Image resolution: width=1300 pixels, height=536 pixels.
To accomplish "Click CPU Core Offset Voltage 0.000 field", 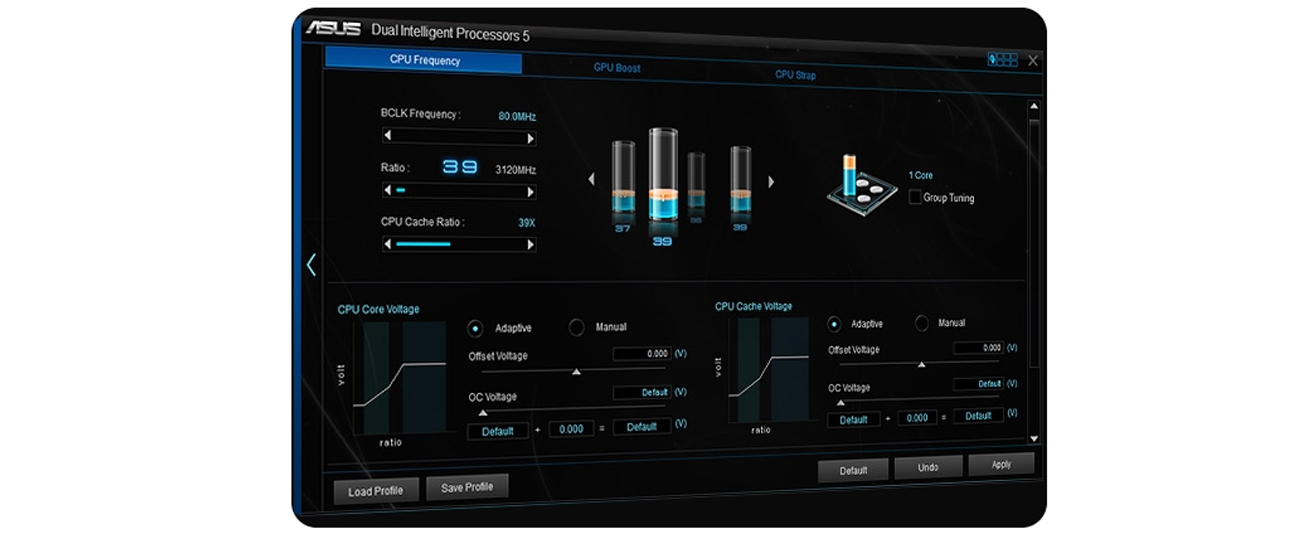I will pos(641,354).
